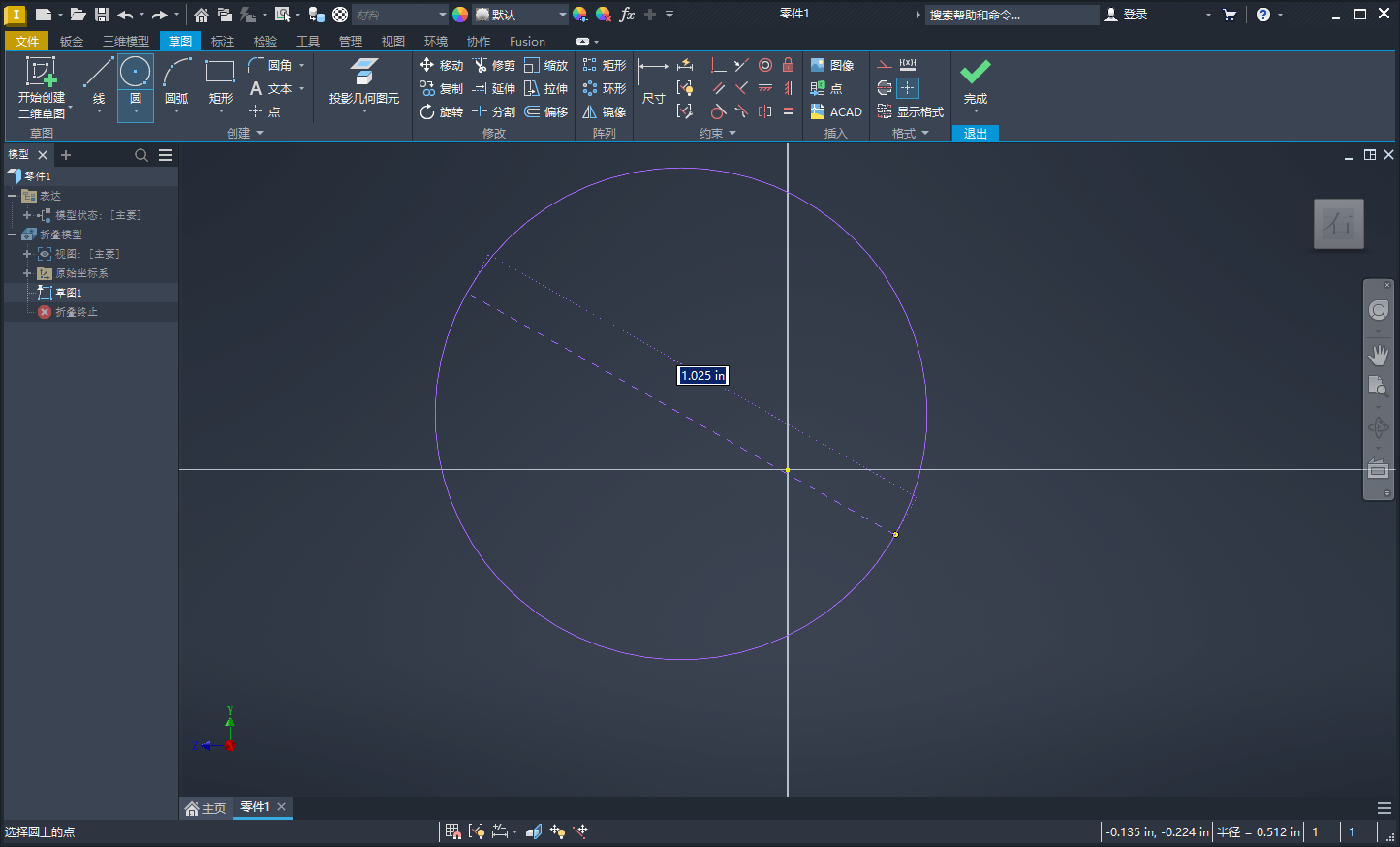Click the Extend (延伸) tool

tap(494, 88)
